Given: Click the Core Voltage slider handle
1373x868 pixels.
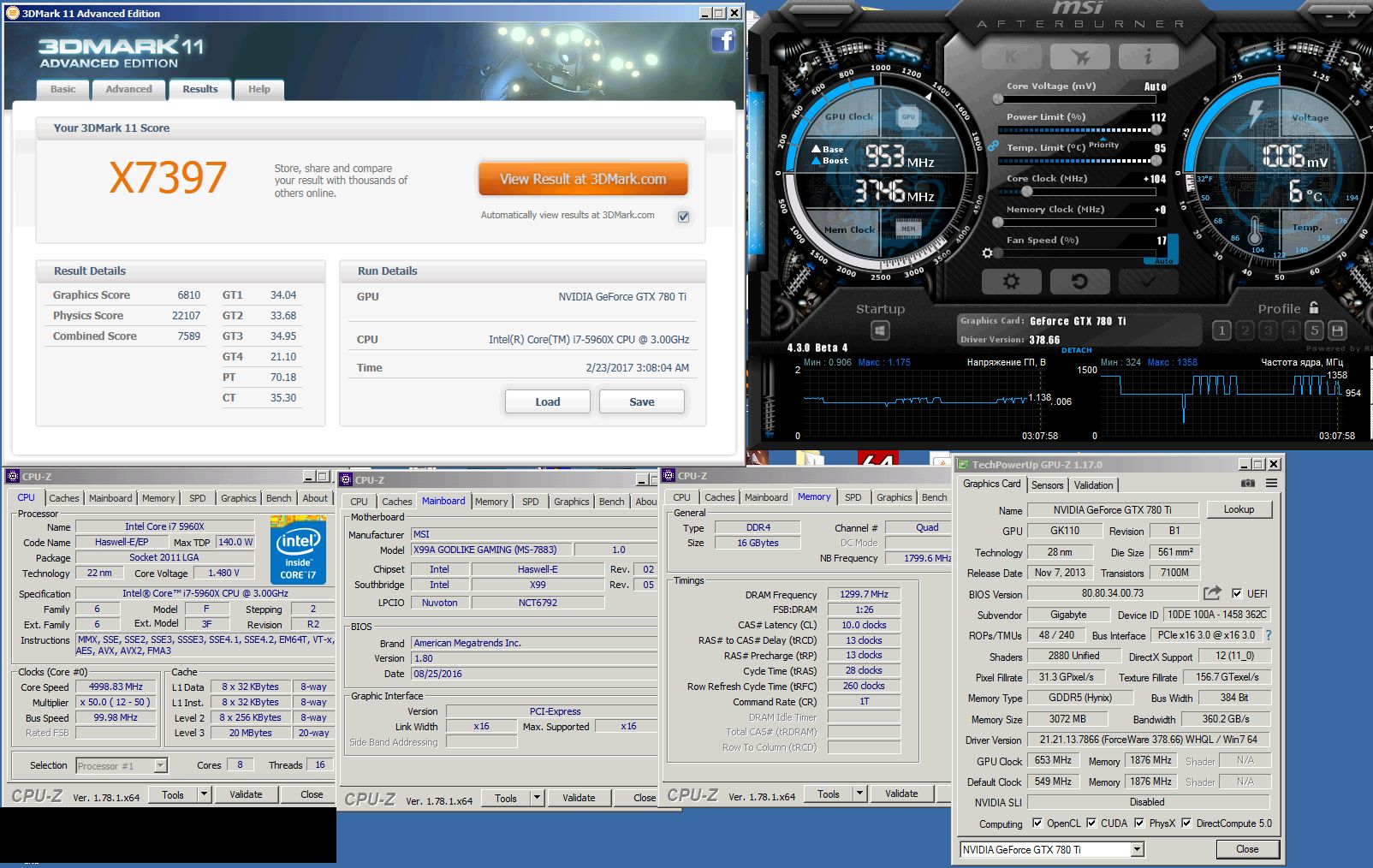Looking at the screenshot, I should 998,99.
